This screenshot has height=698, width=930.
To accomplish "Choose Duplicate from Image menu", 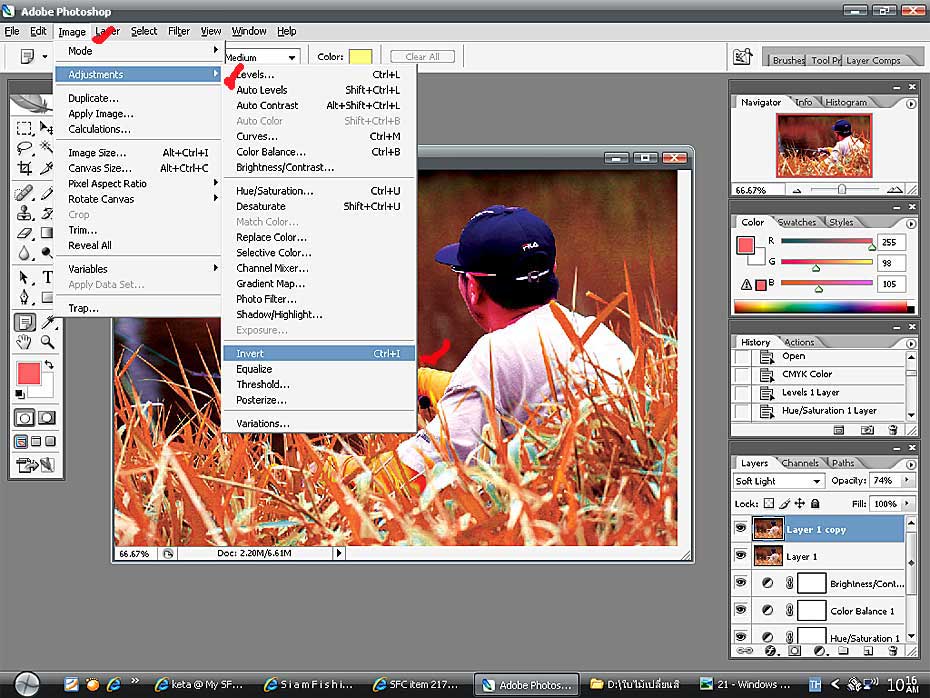I will coord(138,98).
